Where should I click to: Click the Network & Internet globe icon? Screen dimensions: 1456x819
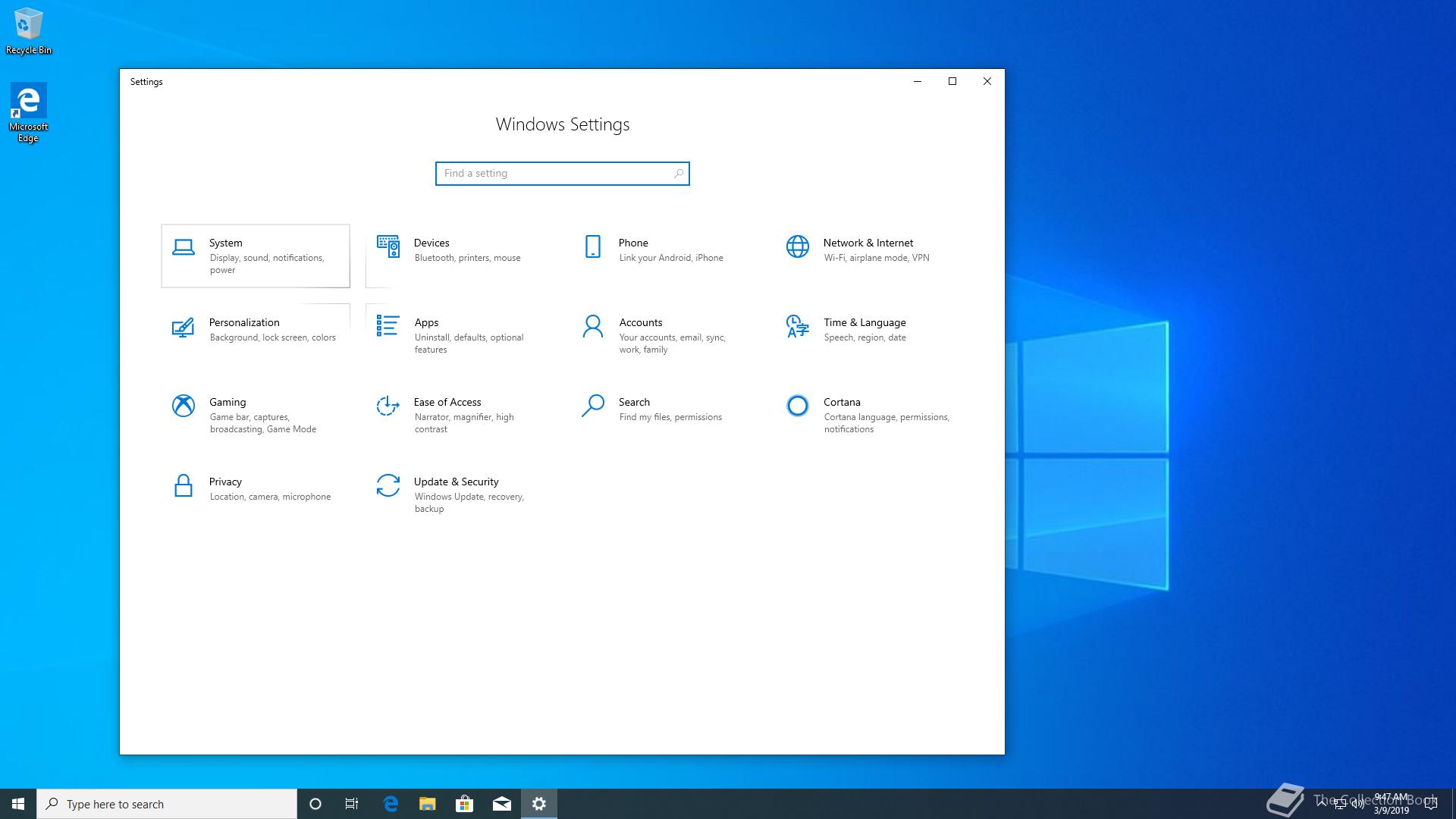point(798,246)
